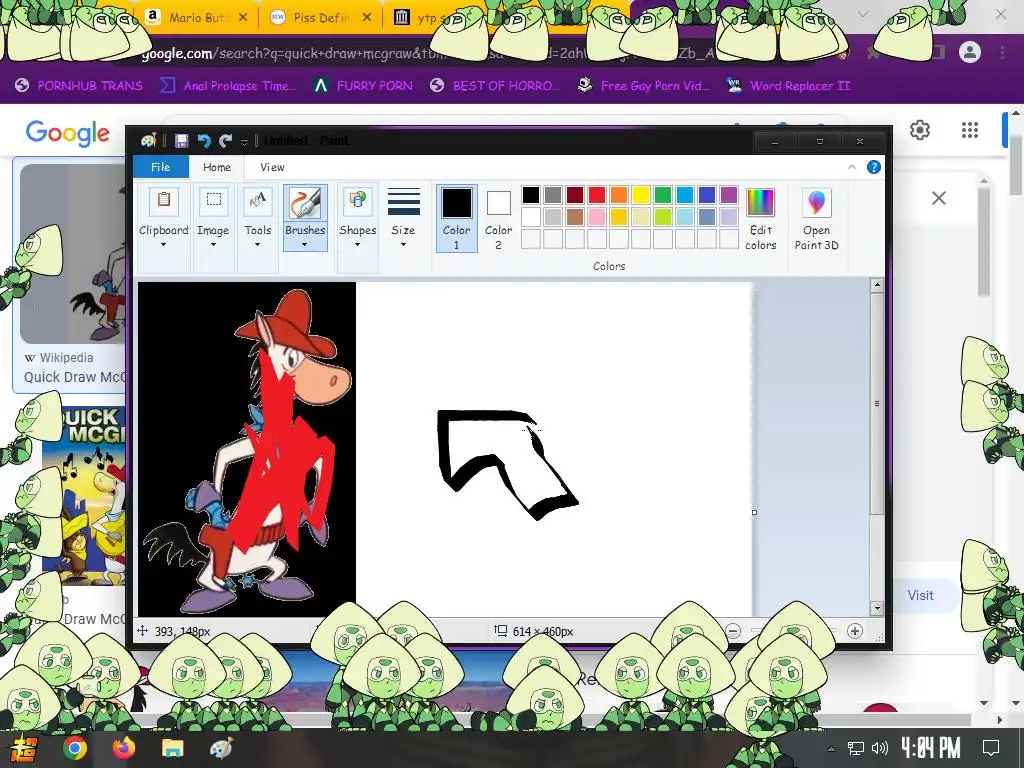Image resolution: width=1024 pixels, height=768 pixels.
Task: Click the Paint app icon in title bar
Action: [149, 140]
